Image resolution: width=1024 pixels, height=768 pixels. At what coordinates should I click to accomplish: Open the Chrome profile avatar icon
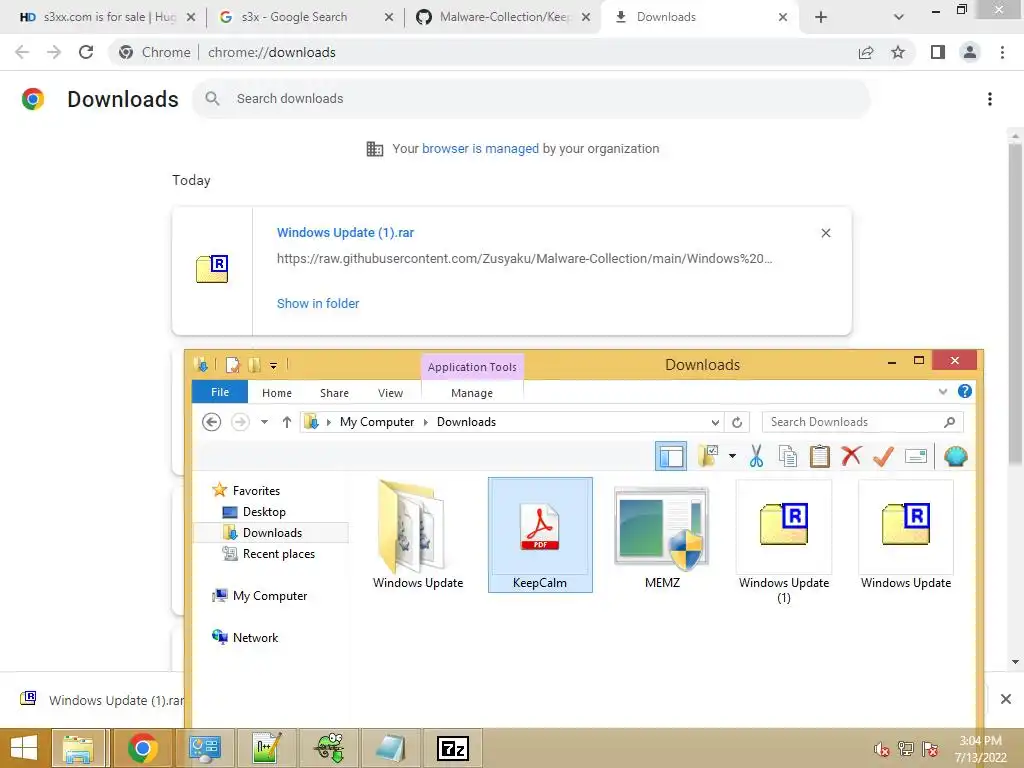click(x=970, y=52)
